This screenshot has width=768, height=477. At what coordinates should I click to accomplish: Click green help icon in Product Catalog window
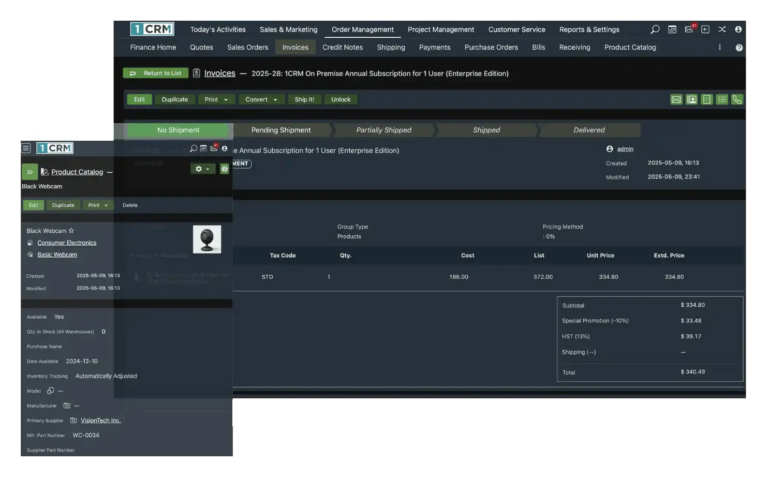pos(224,169)
